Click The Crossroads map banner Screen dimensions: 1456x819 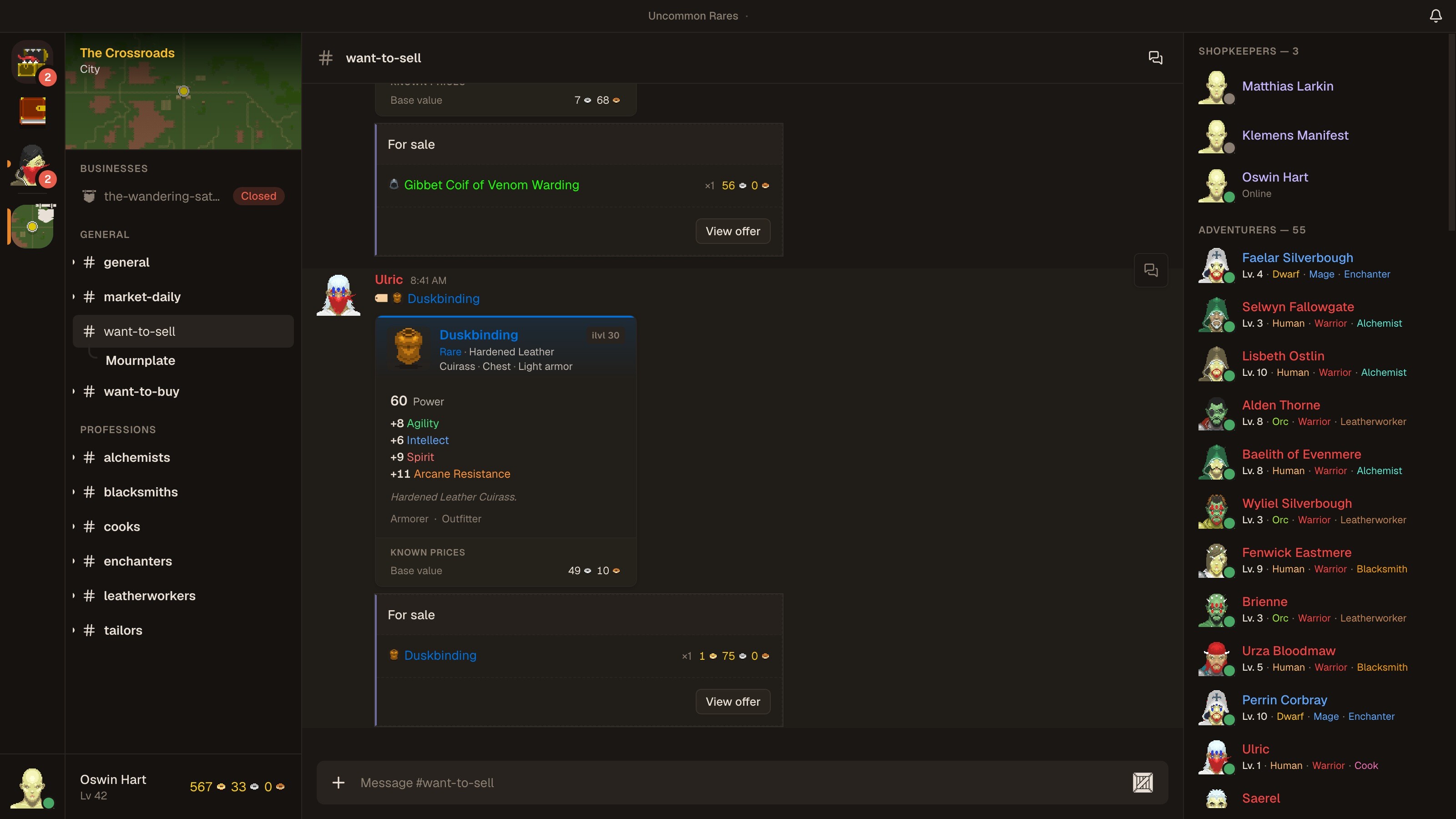coord(183,91)
